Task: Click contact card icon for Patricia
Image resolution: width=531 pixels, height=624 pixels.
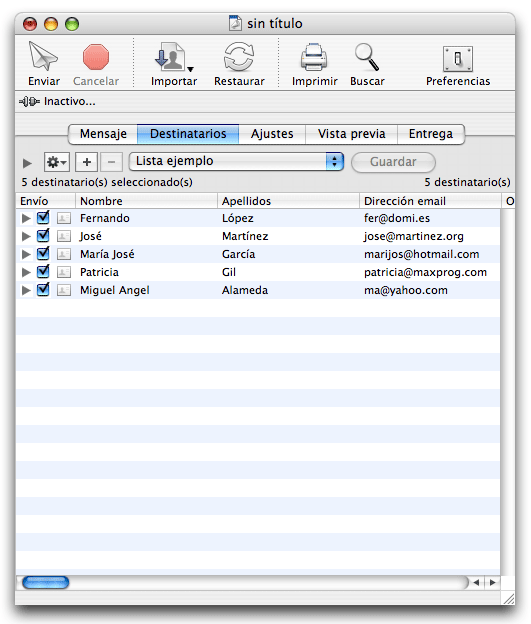Action: pos(64,272)
